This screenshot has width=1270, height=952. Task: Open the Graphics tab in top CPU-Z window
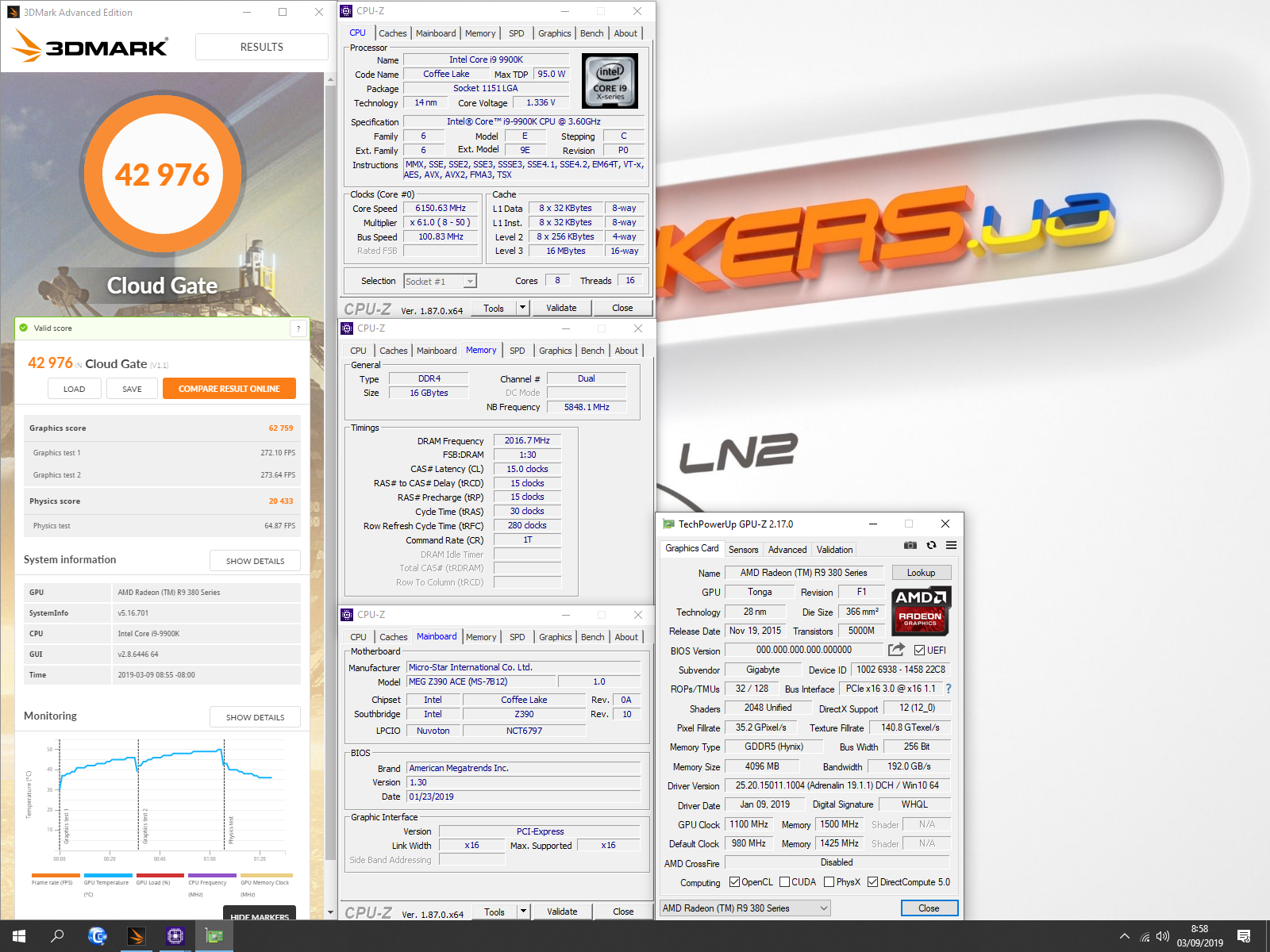click(x=555, y=33)
